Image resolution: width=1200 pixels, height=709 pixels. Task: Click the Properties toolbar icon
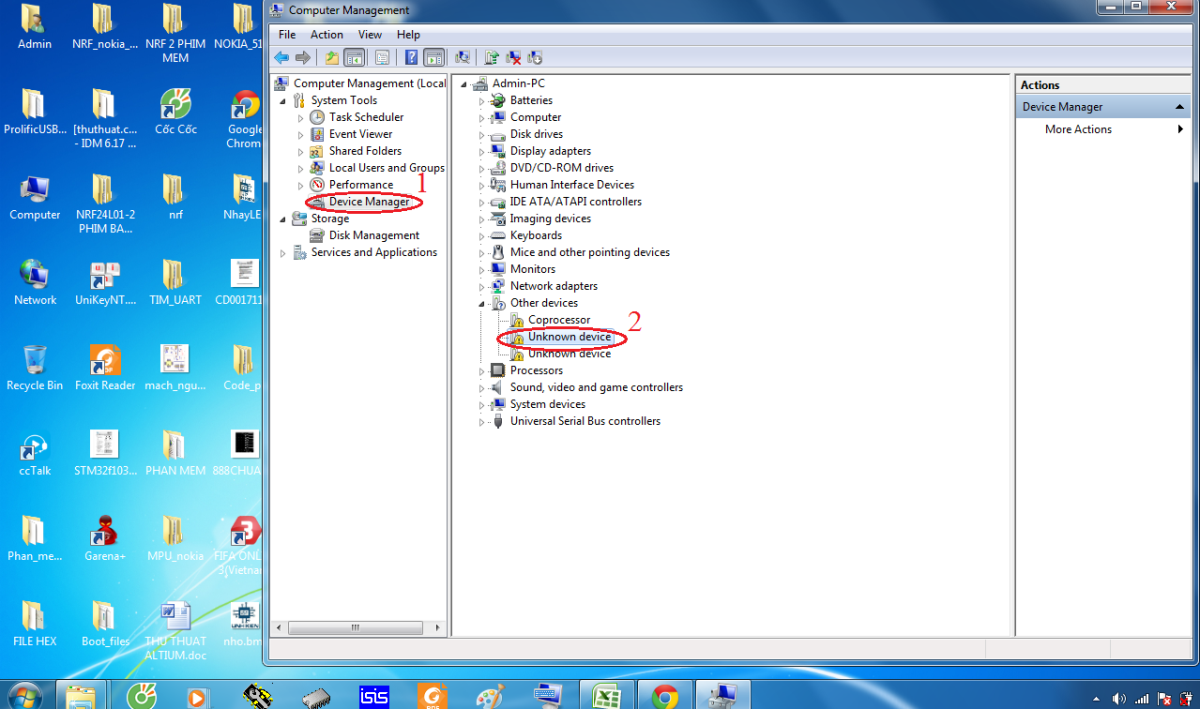click(381, 57)
